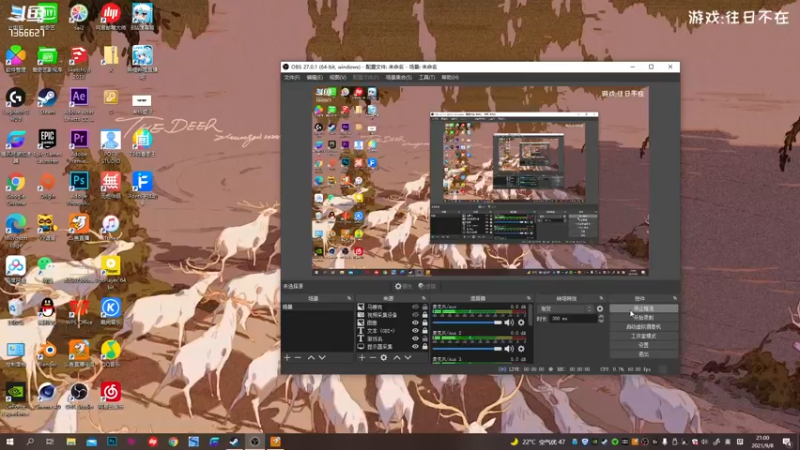The width and height of the screenshot is (800, 450).
Task: Open OBS Studio desktop shortcut
Action: (79, 396)
